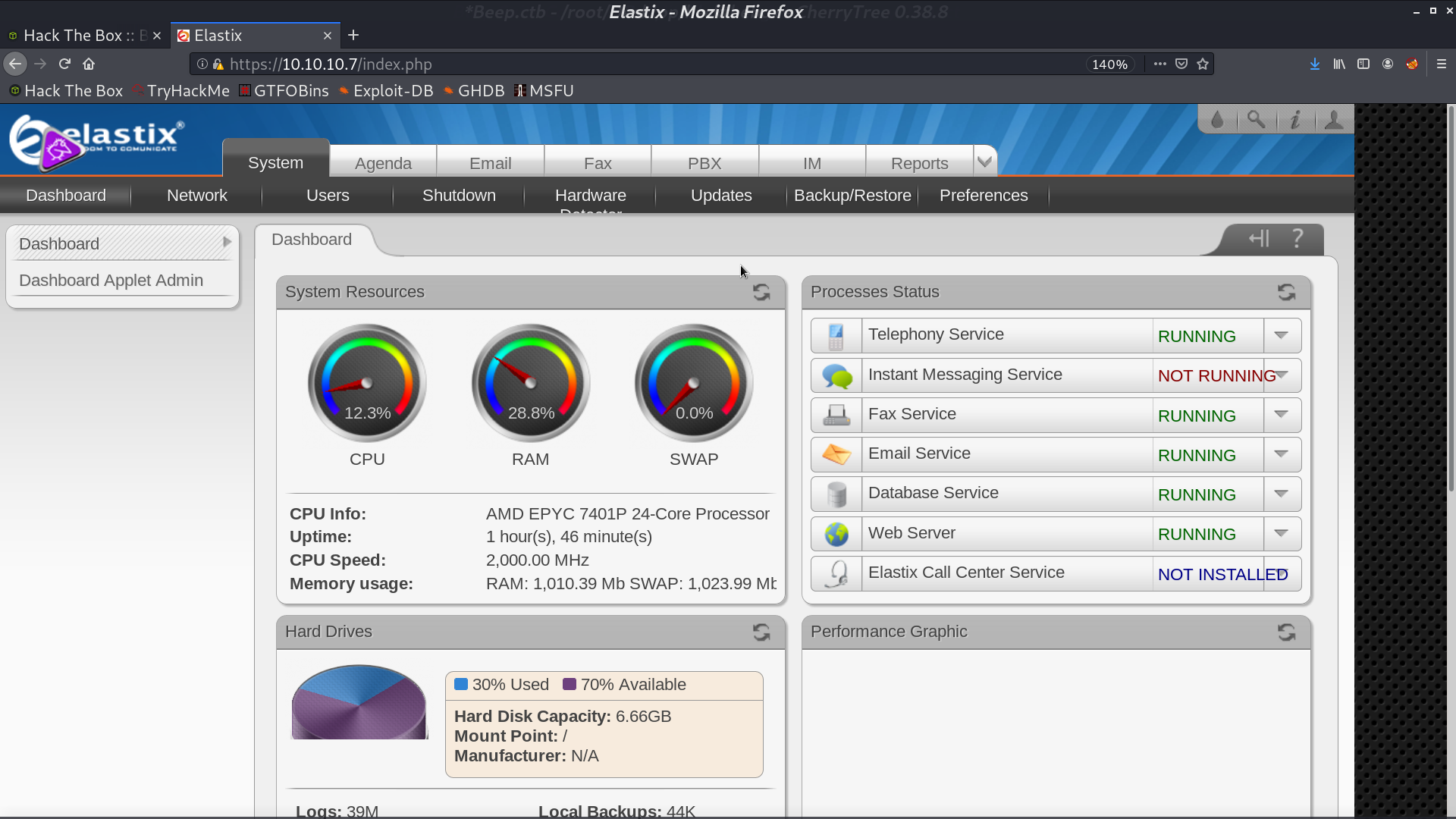Open the Shutdown submenu
1456x819 pixels.
[459, 196]
